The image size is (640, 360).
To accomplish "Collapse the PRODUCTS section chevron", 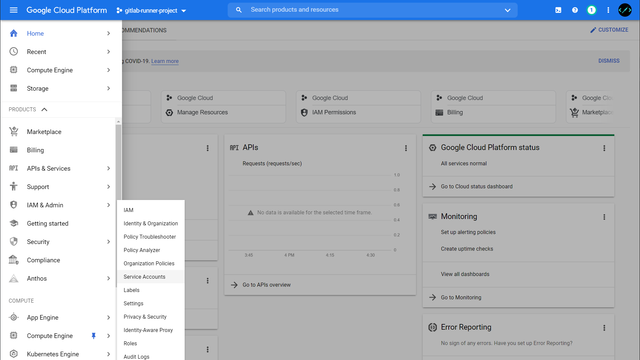I will pyautogui.click(x=44, y=109).
